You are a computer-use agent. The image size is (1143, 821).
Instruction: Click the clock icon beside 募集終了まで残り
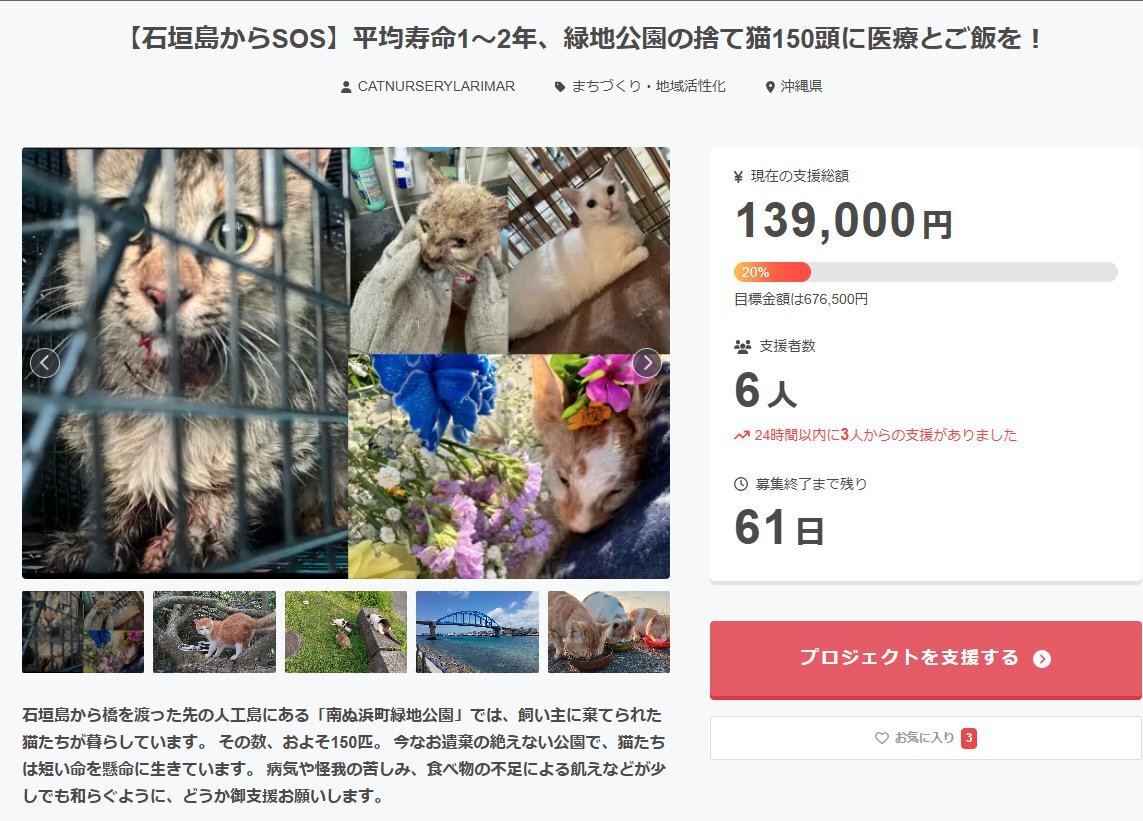[741, 483]
